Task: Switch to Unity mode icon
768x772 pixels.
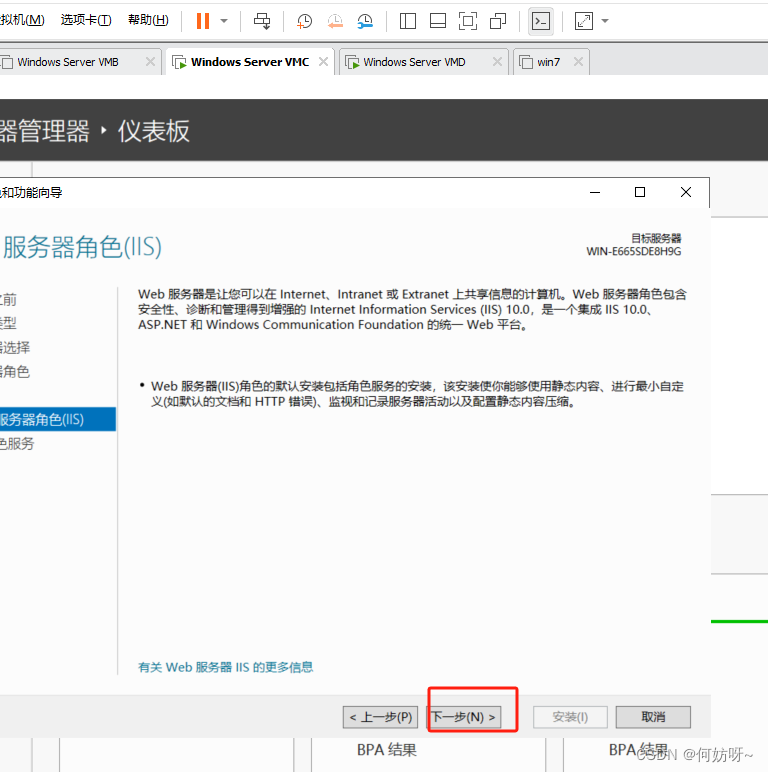Action: point(498,21)
